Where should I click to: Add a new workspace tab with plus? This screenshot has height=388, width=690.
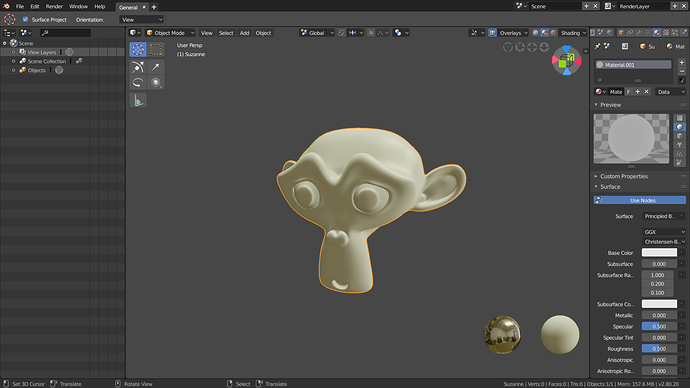[154, 7]
